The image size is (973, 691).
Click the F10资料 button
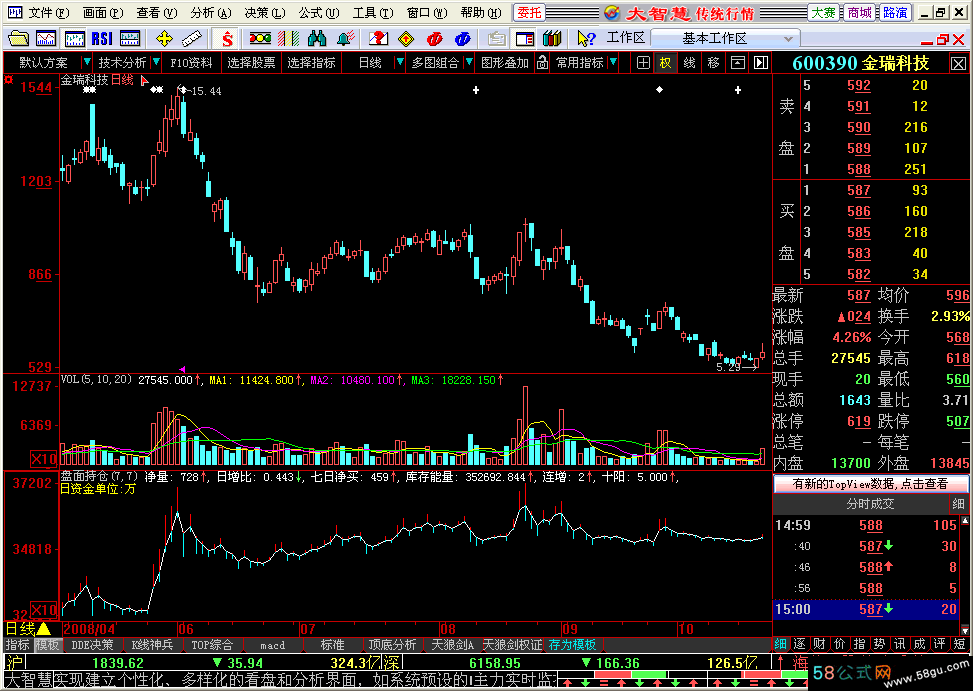pos(191,63)
